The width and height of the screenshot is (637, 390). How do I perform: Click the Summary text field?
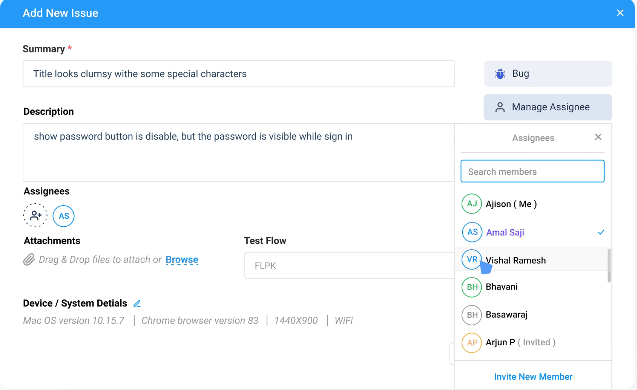239,74
